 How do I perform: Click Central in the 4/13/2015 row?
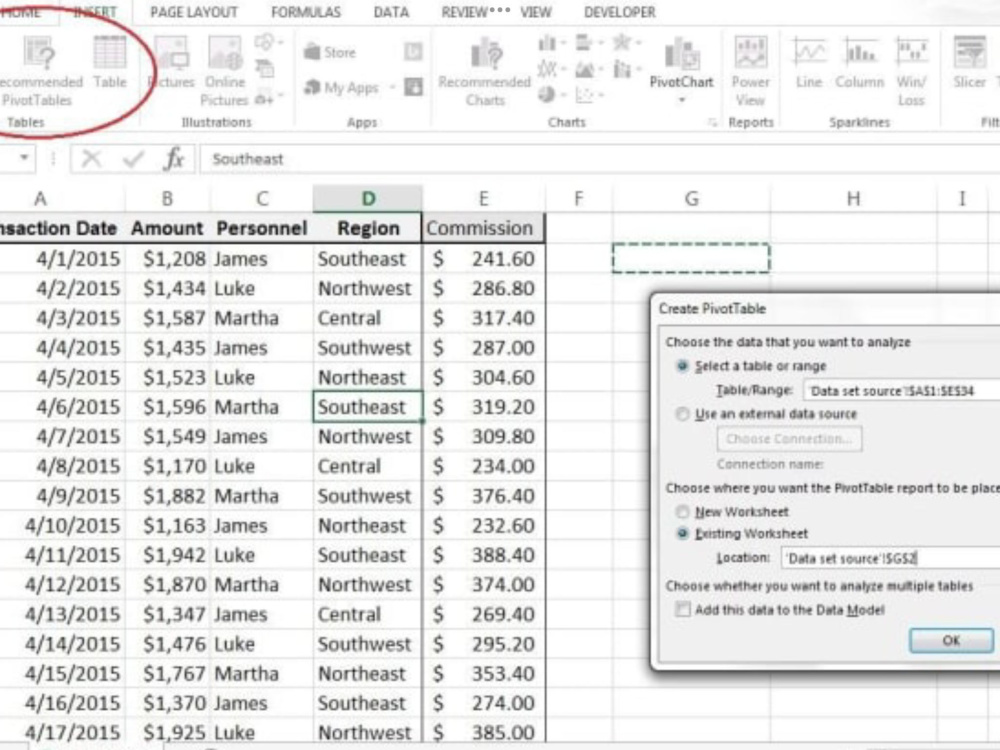click(367, 614)
